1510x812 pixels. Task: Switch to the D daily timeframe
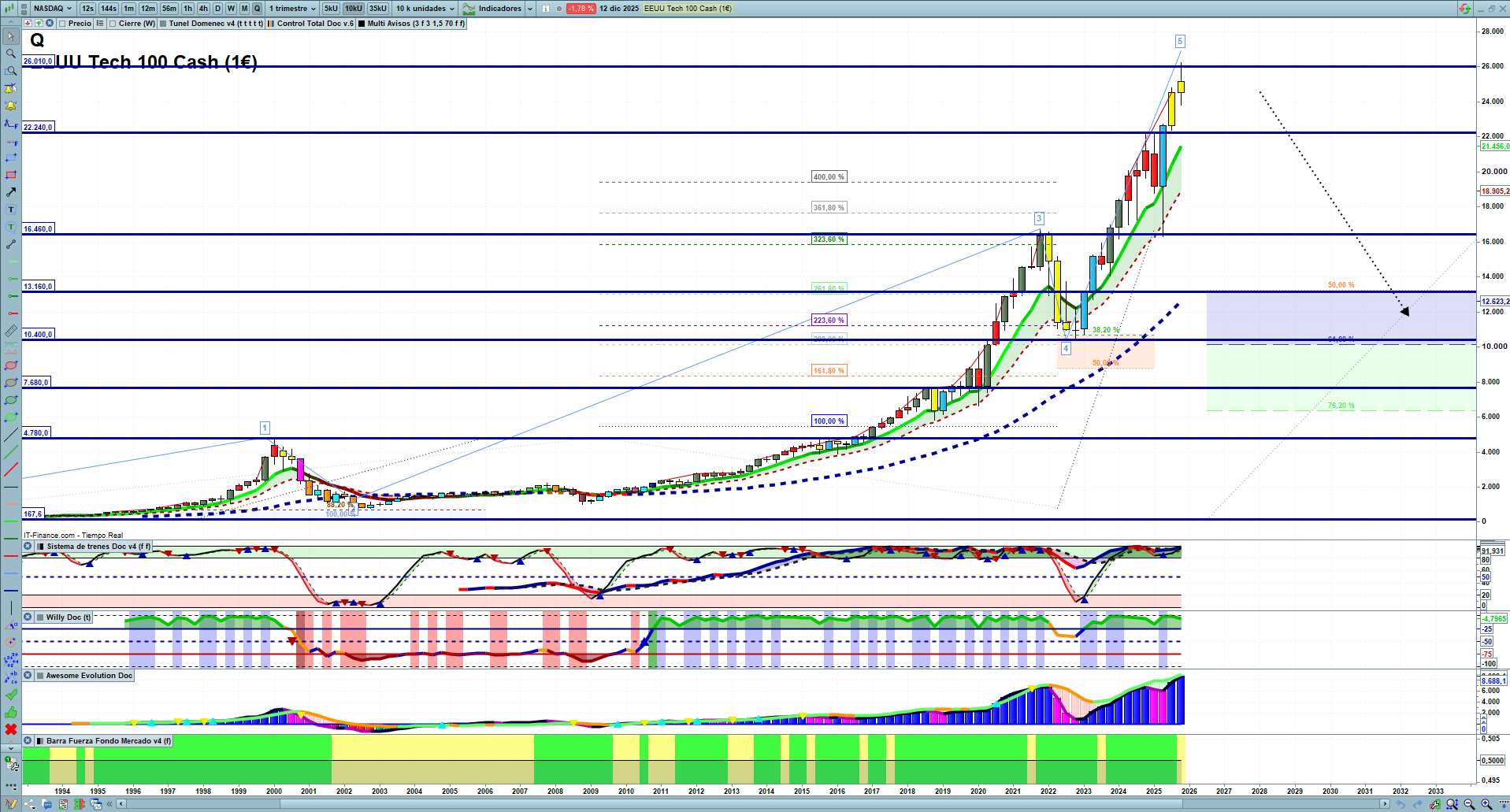[218, 9]
